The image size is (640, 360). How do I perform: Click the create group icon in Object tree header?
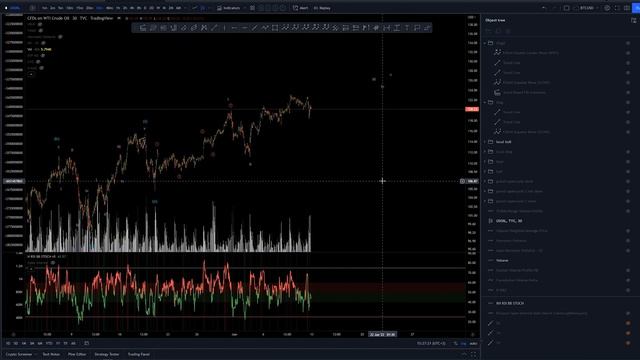(x=489, y=31)
